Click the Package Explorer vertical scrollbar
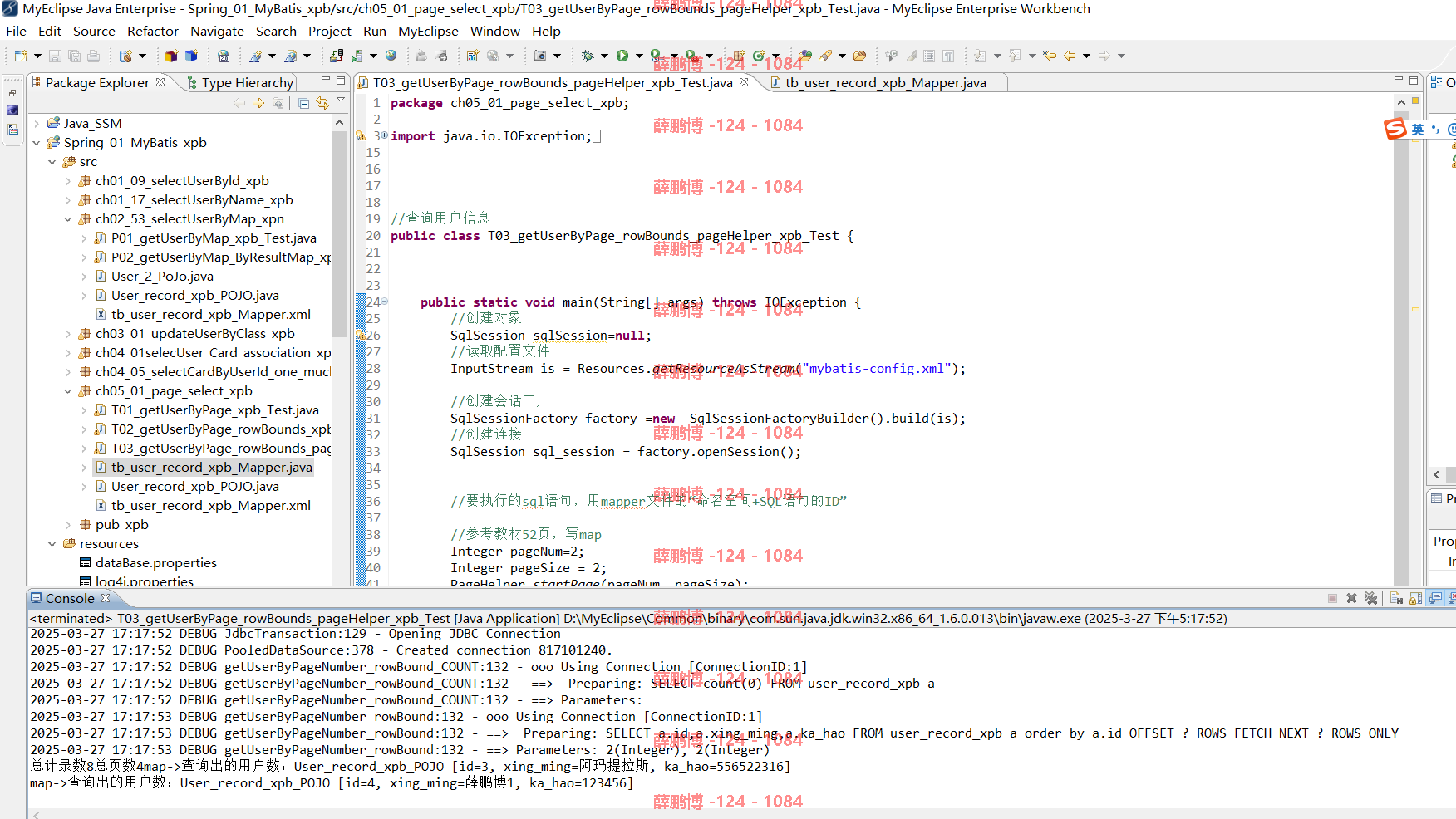Image resolution: width=1456 pixels, height=819 pixels. click(339, 233)
